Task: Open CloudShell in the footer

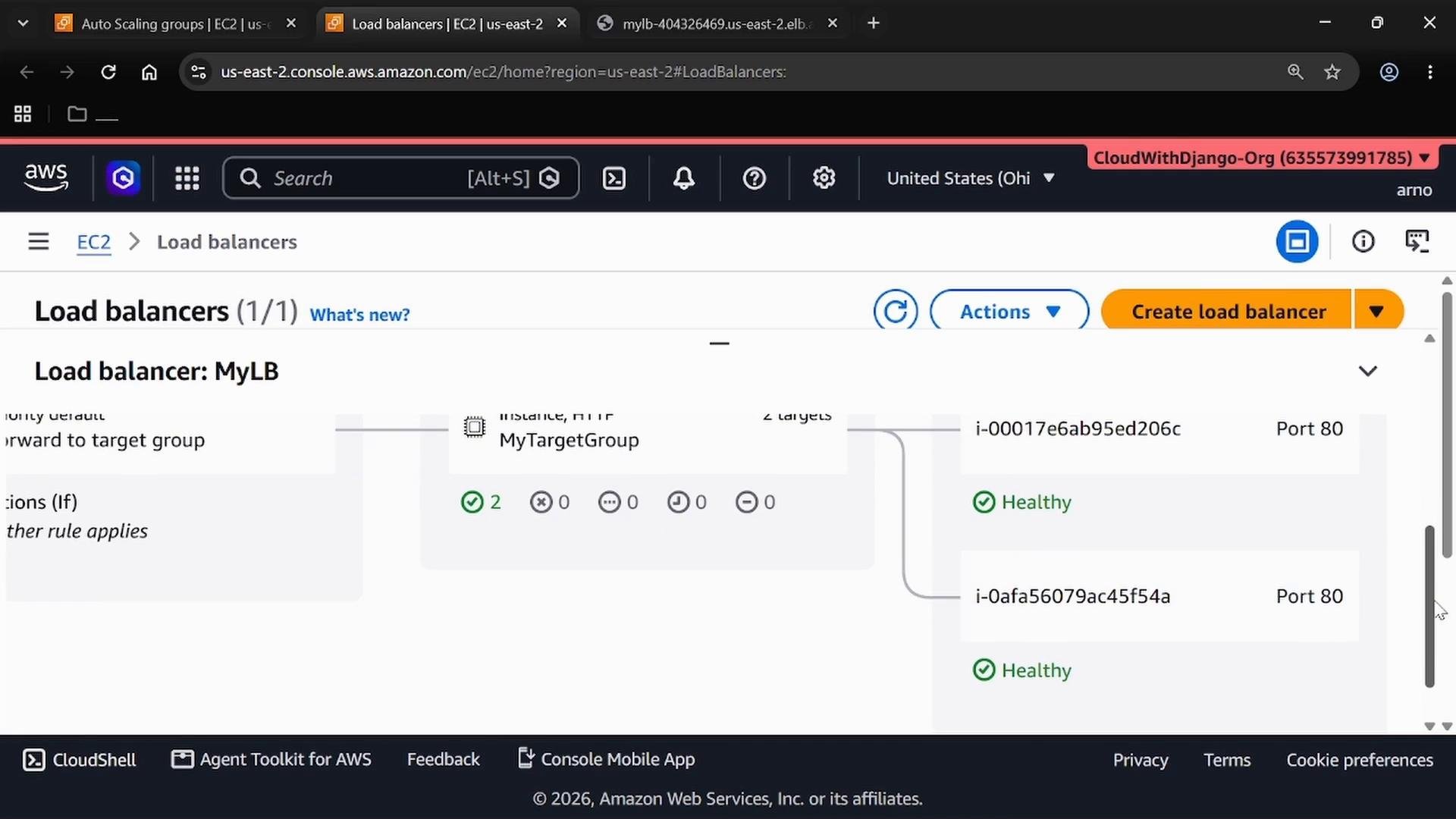Action: pyautogui.click(x=80, y=760)
